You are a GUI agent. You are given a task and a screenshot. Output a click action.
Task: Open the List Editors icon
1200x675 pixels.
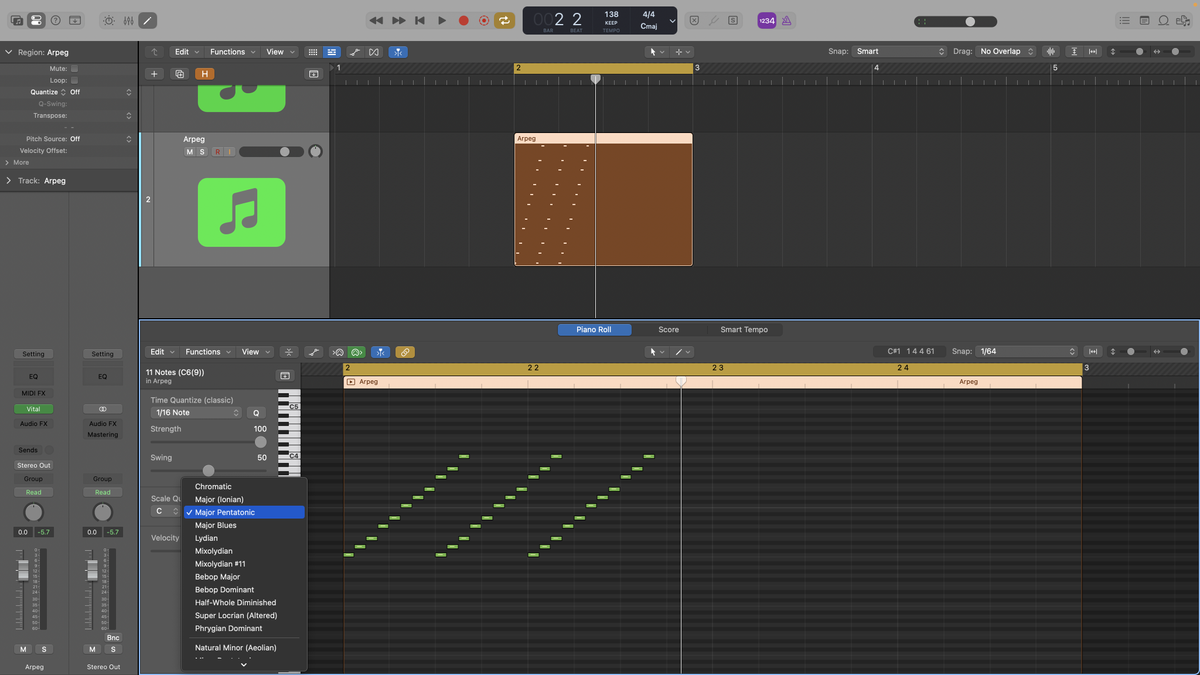coord(1125,20)
